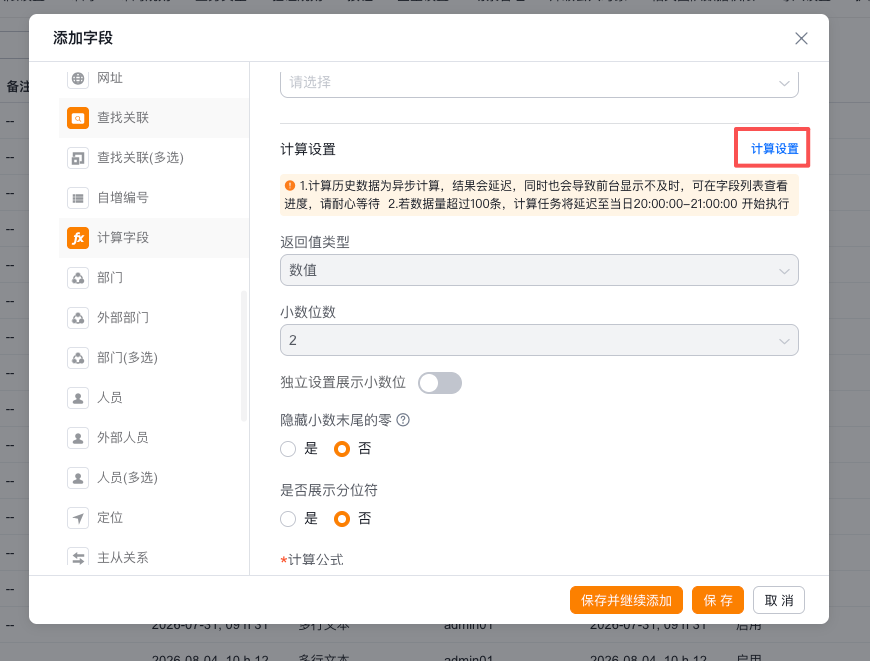Image resolution: width=870 pixels, height=661 pixels.
Task: Toggle the 独立设置展示小数位 switch
Action: pyautogui.click(x=440, y=383)
